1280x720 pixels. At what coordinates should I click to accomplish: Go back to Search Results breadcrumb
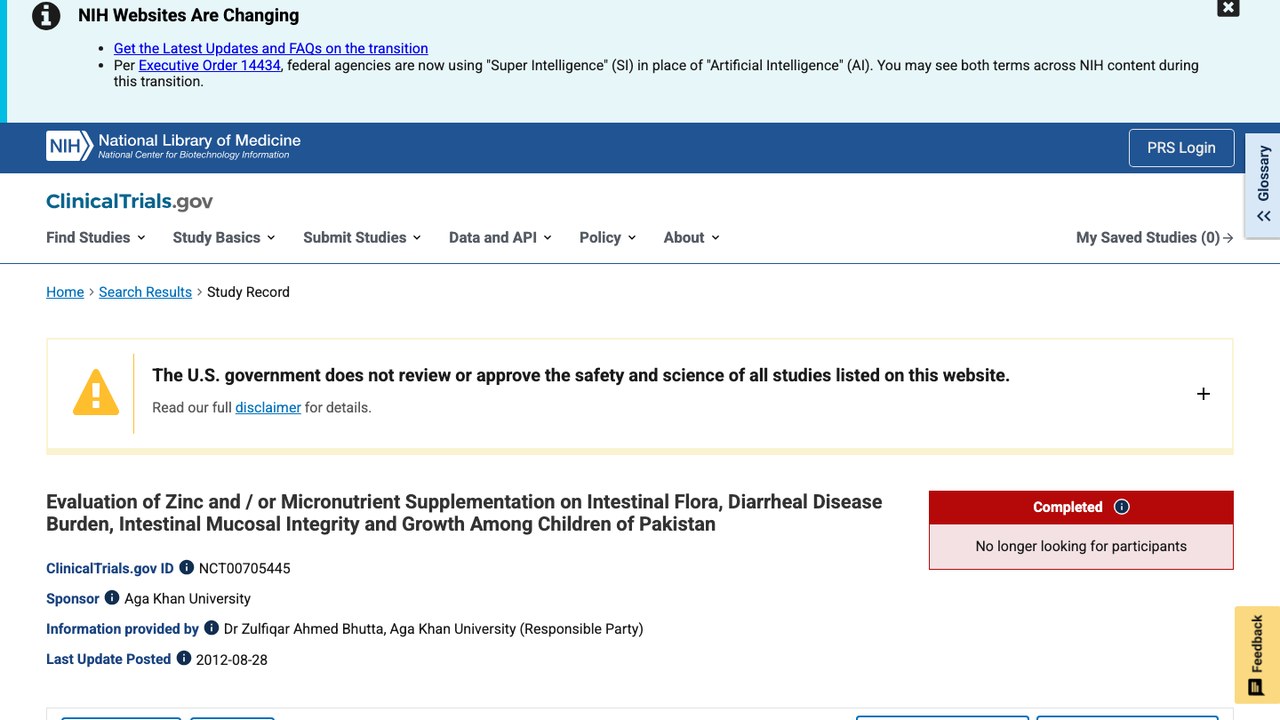point(145,292)
